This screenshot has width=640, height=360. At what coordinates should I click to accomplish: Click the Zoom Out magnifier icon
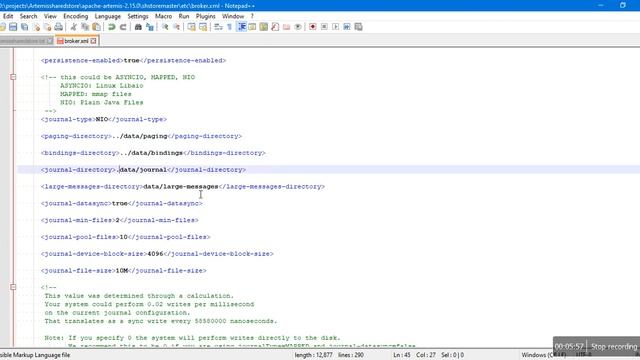[176, 27]
